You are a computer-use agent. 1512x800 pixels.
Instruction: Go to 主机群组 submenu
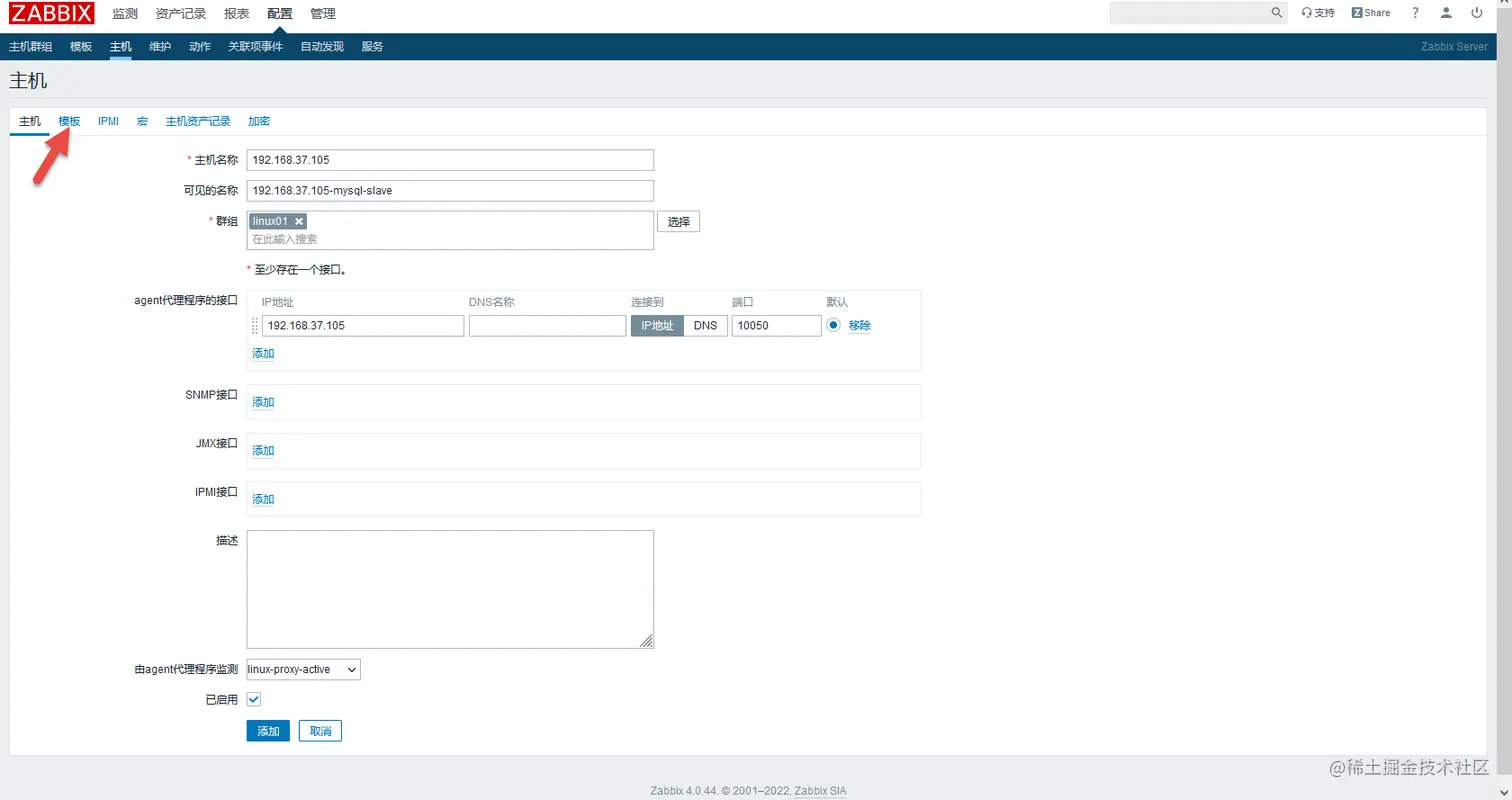(x=31, y=47)
